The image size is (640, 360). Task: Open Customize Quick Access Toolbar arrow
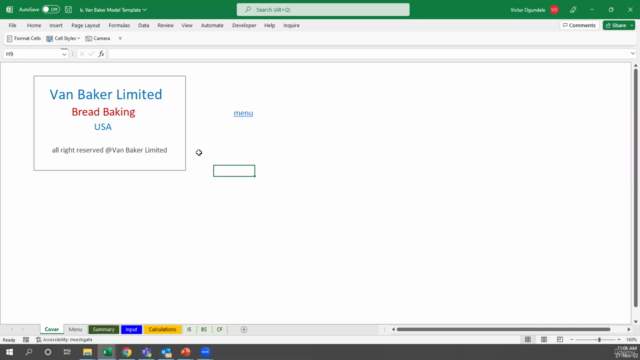(x=120, y=38)
